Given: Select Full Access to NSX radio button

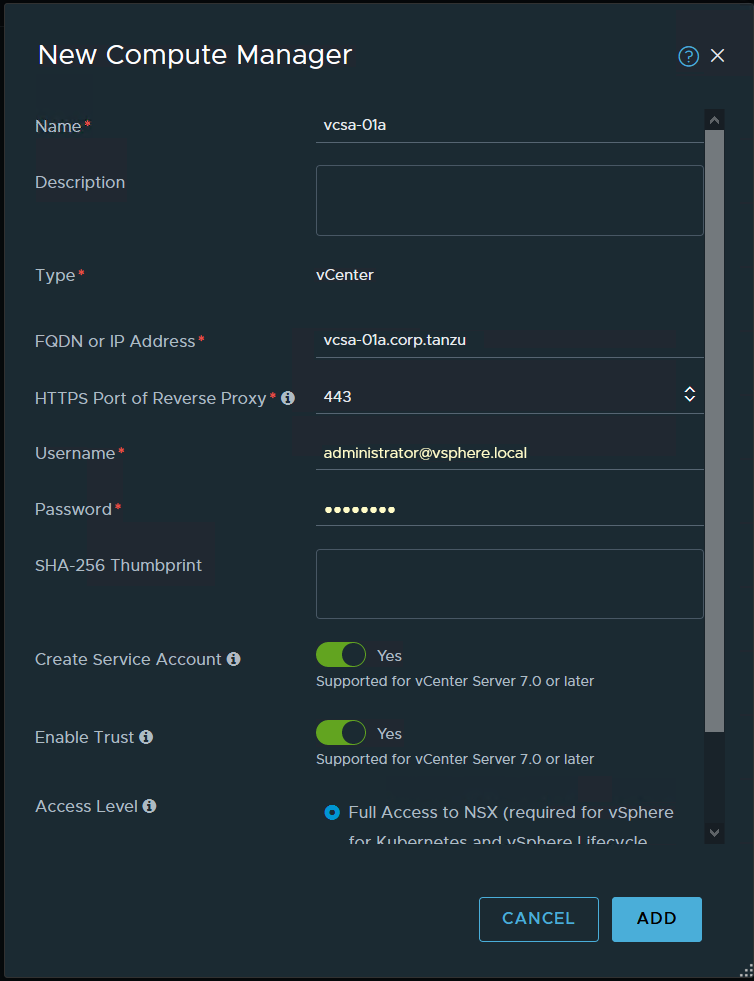Looking at the screenshot, I should click(332, 812).
